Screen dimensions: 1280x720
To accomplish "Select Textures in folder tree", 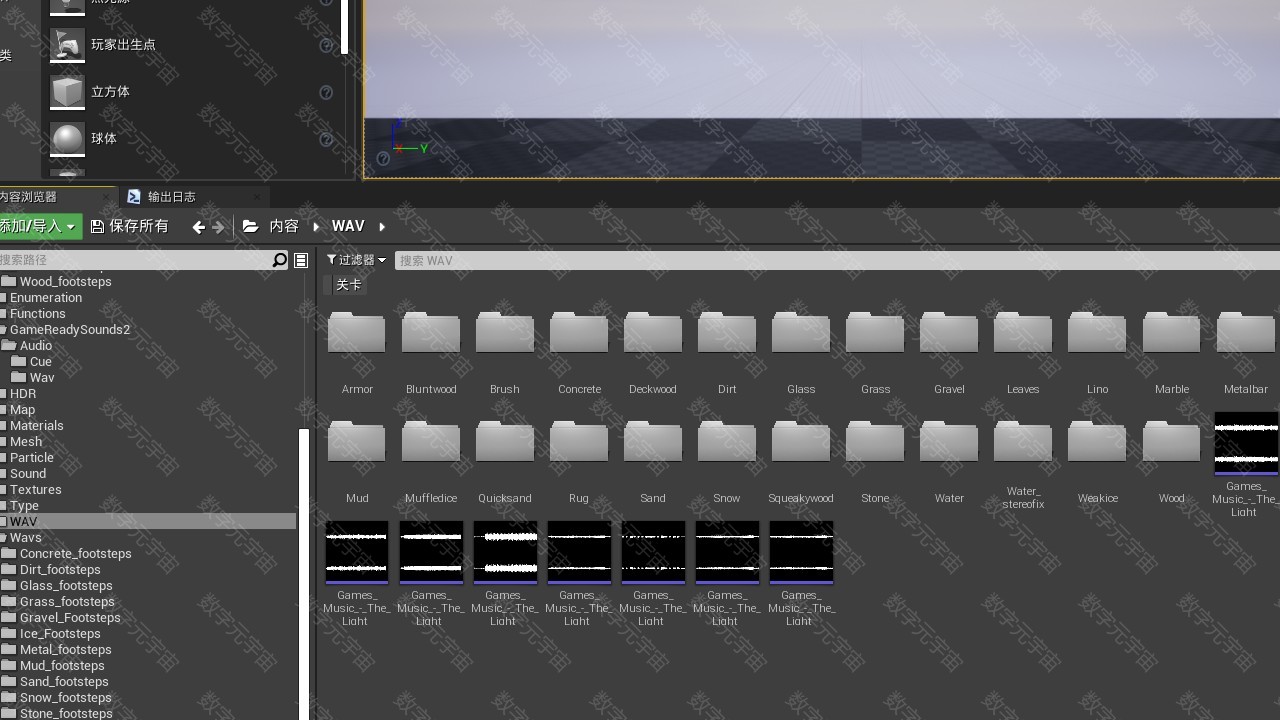I will click(36, 490).
